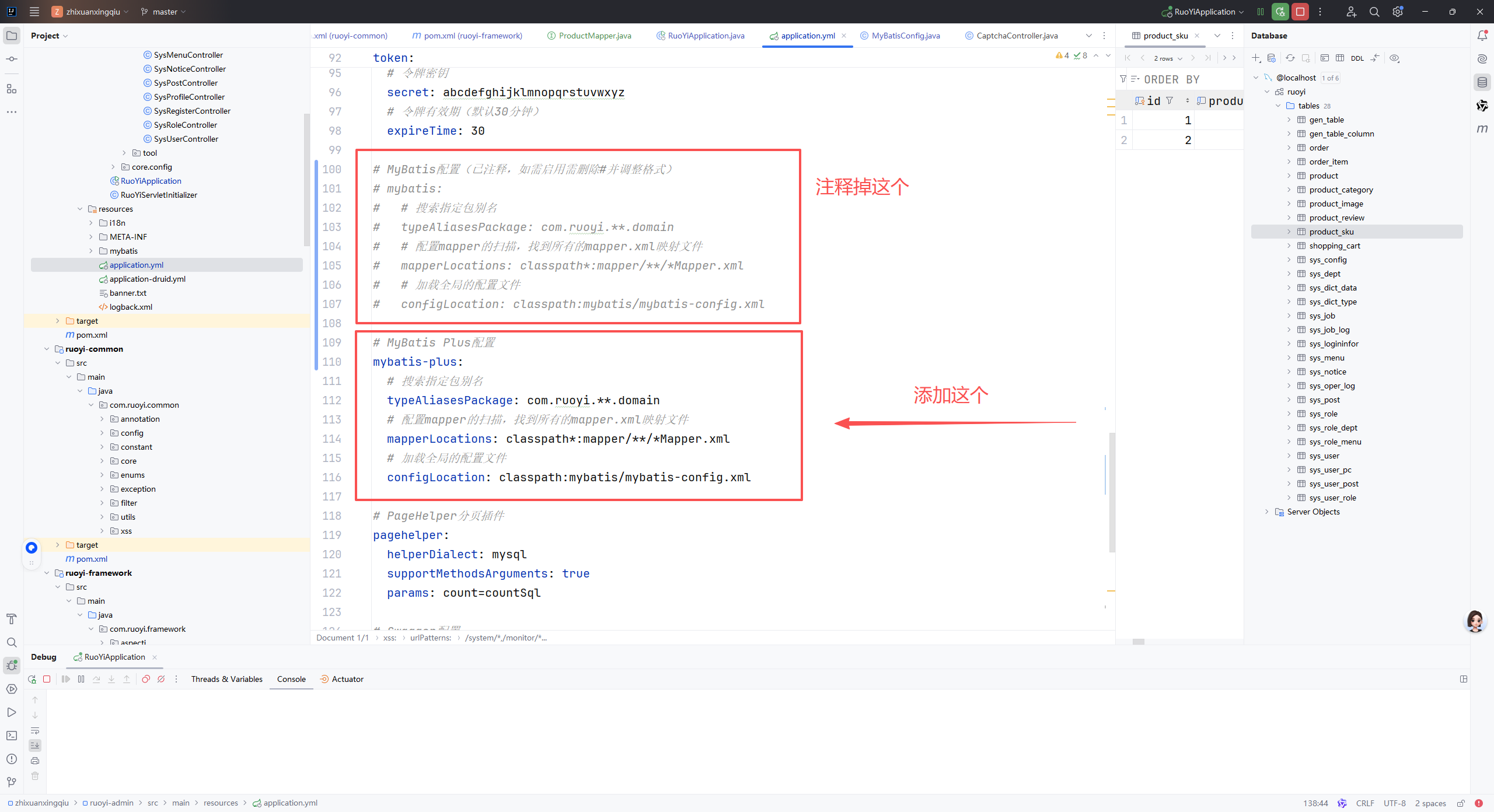Switch to the MyBatisConfig.java tab

point(905,36)
